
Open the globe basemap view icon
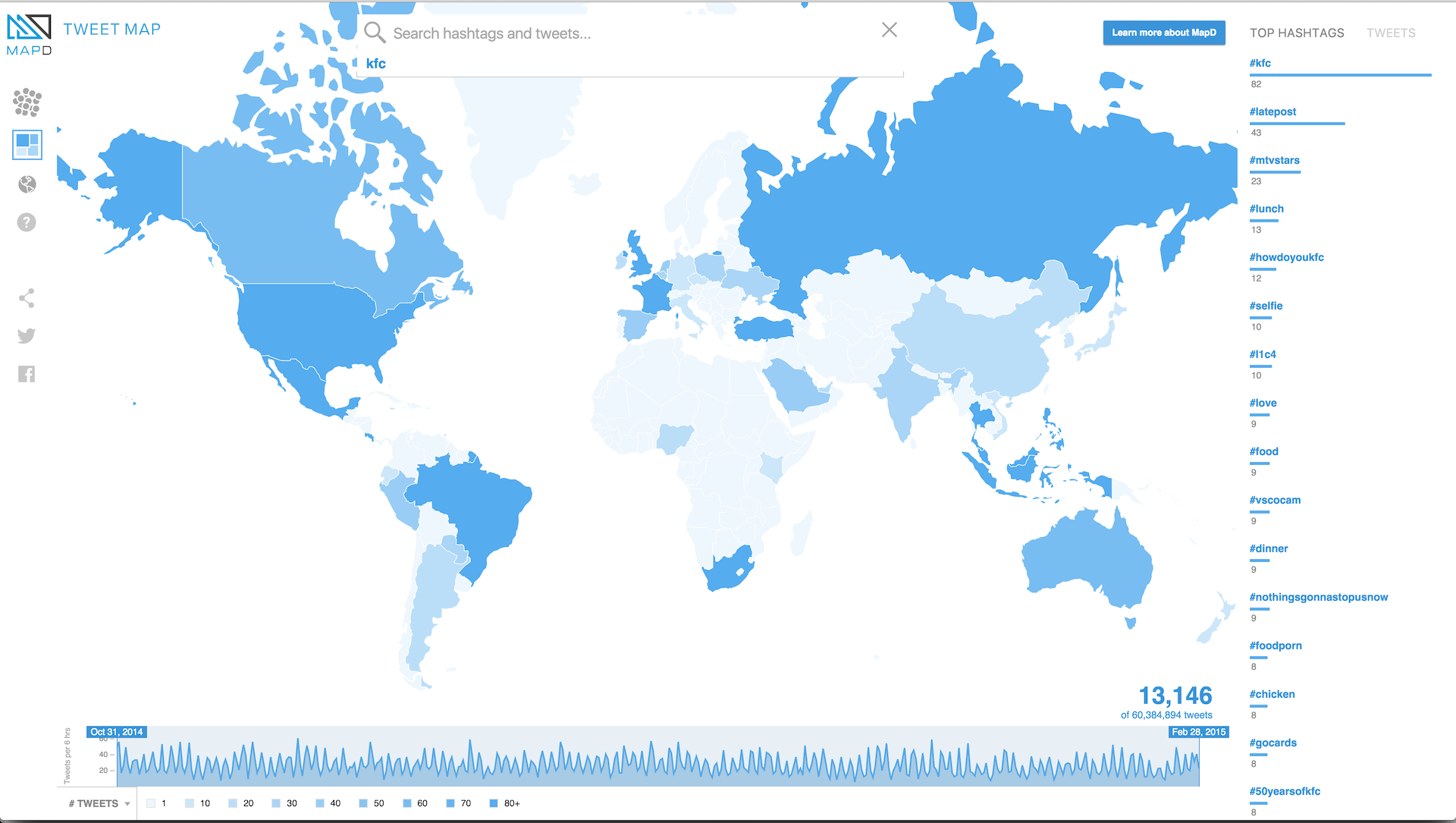pyautogui.click(x=27, y=184)
